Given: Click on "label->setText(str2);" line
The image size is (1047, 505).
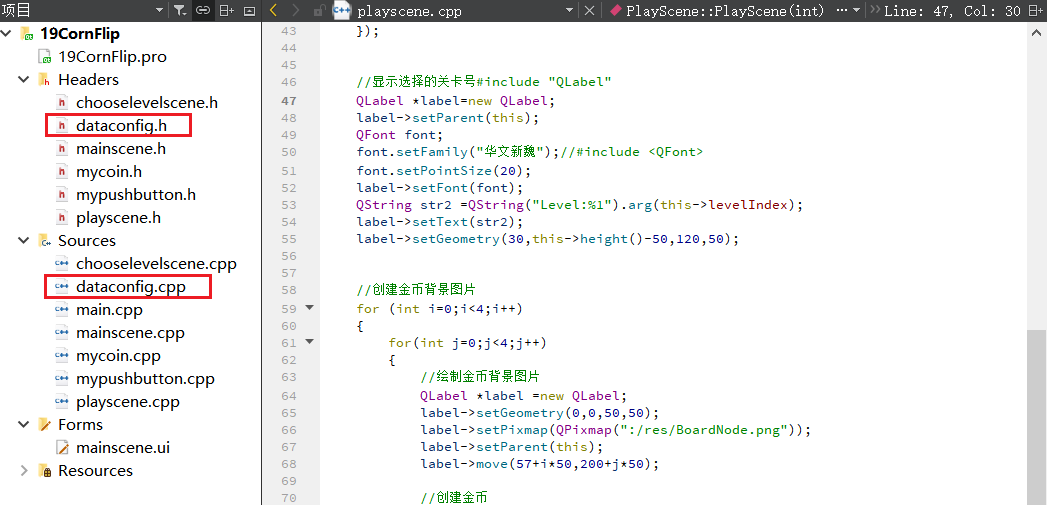Looking at the screenshot, I should point(439,221).
